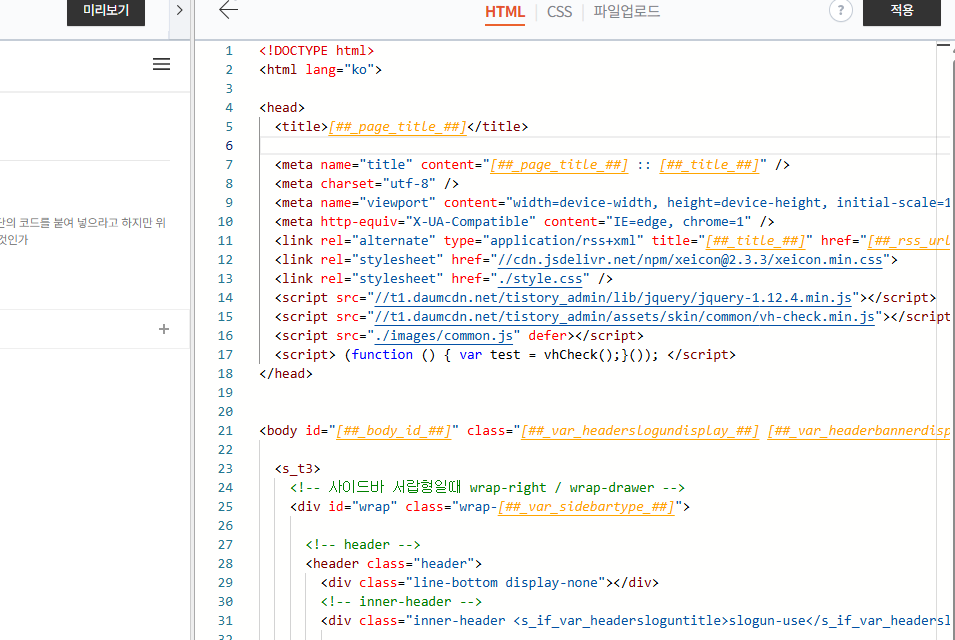Screen dimensions: 955x640
Task: Click the </head> closing tag
Action: 286,374
